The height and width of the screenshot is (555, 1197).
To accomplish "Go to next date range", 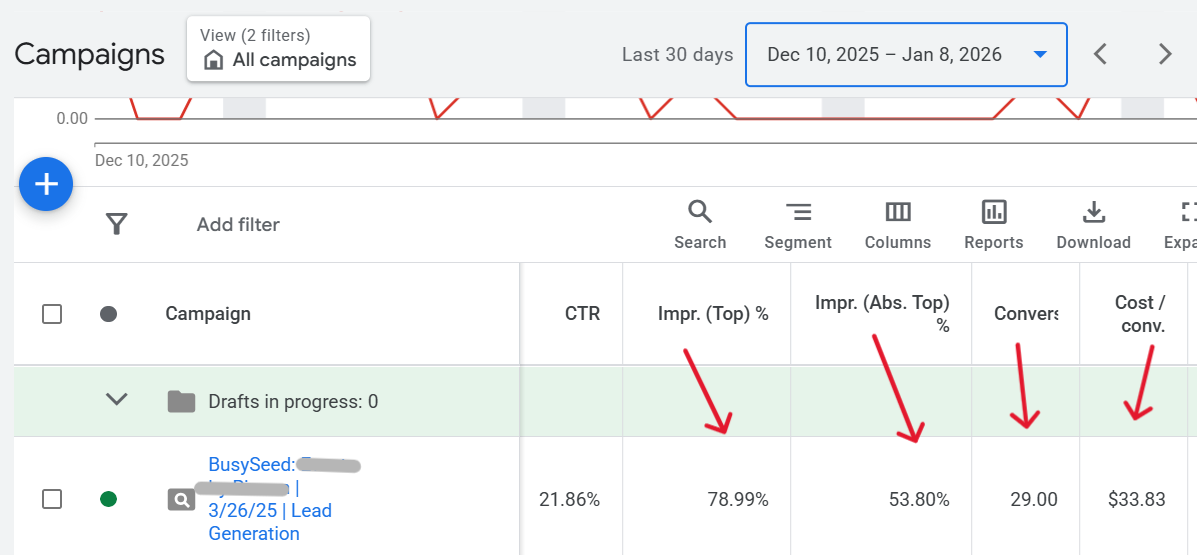I will pyautogui.click(x=1165, y=54).
